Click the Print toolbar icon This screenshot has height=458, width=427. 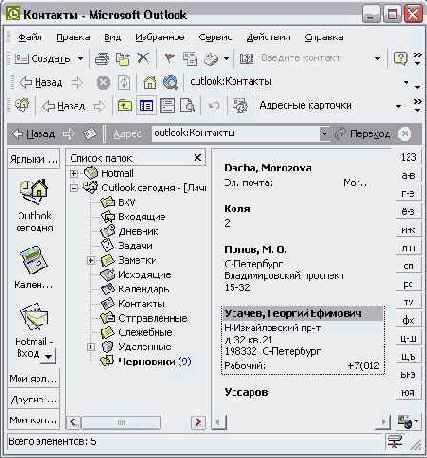(102, 59)
